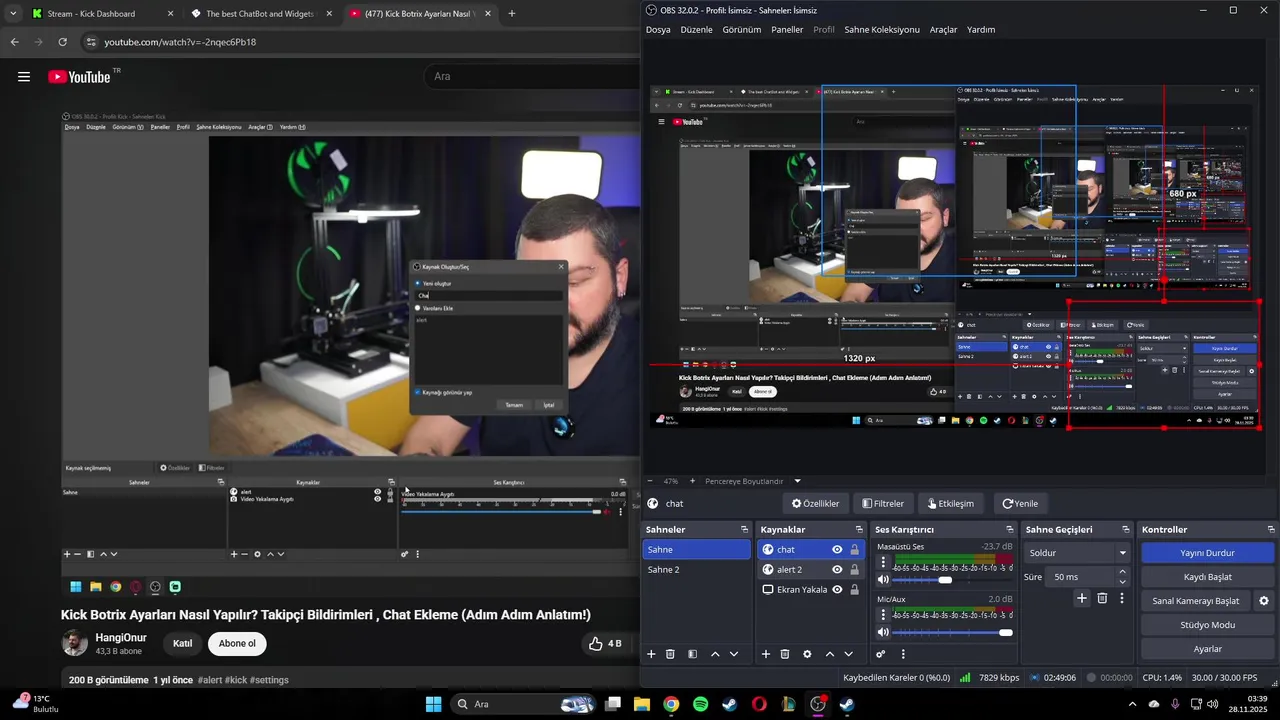Open Düzenle menu in OBS
The width and height of the screenshot is (1280, 720).
[696, 30]
